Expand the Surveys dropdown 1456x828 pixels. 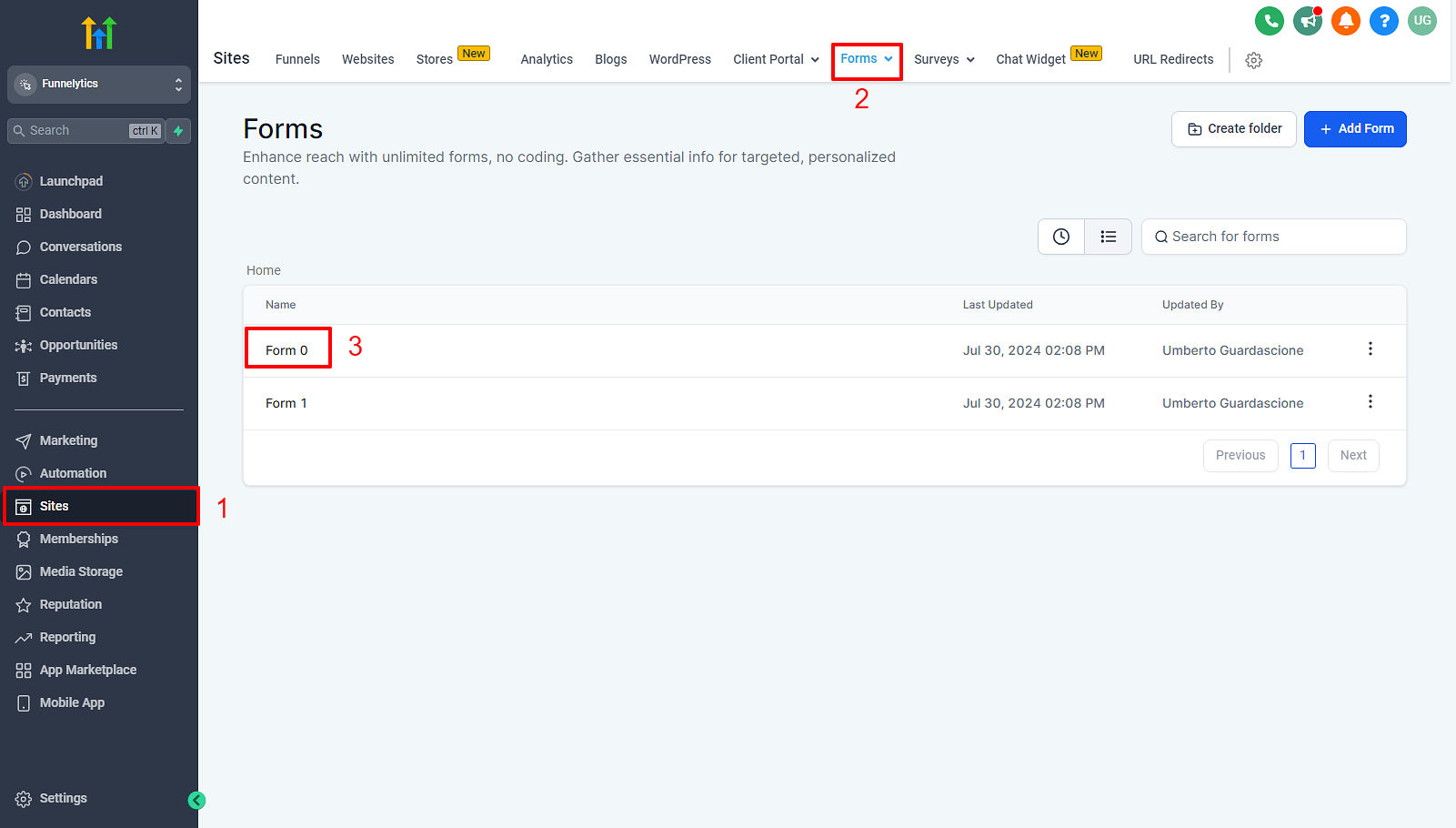[944, 59]
